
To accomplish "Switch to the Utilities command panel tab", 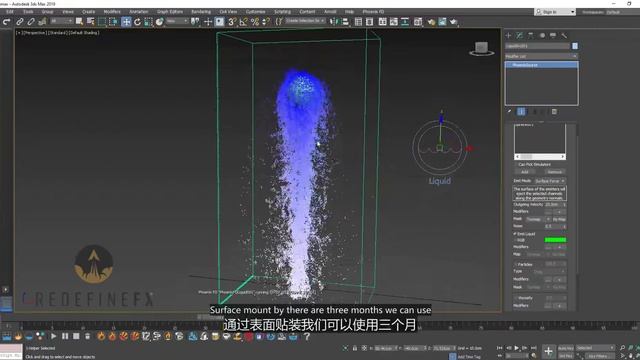I will click(x=564, y=36).
